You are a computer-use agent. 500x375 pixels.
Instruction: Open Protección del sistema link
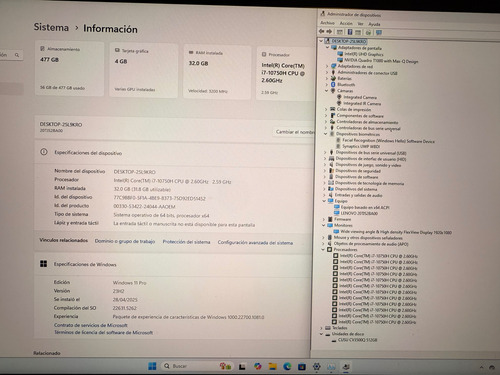pos(186,242)
